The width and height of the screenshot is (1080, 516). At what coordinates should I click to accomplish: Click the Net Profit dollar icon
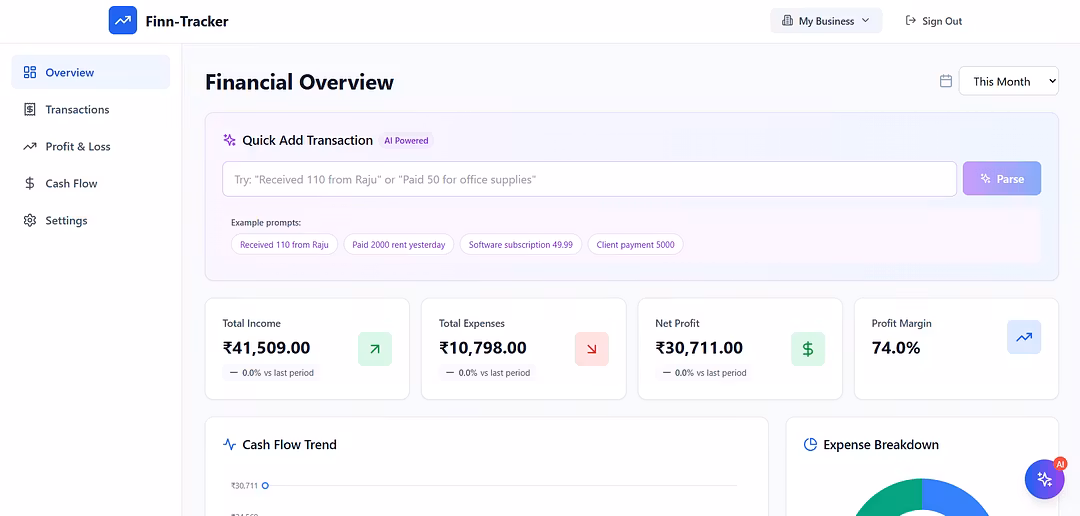pos(808,349)
